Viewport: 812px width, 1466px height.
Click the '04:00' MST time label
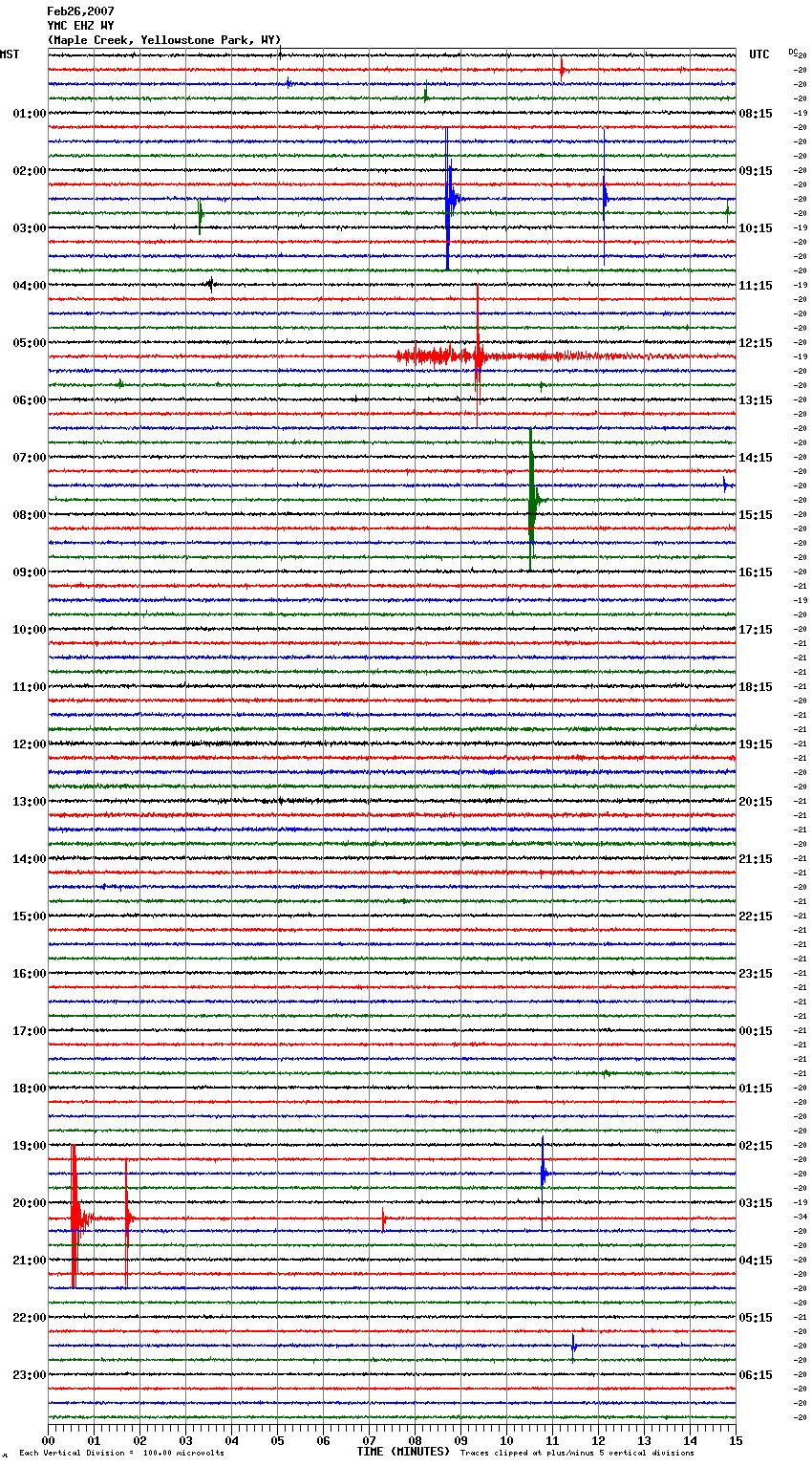pyautogui.click(x=30, y=286)
